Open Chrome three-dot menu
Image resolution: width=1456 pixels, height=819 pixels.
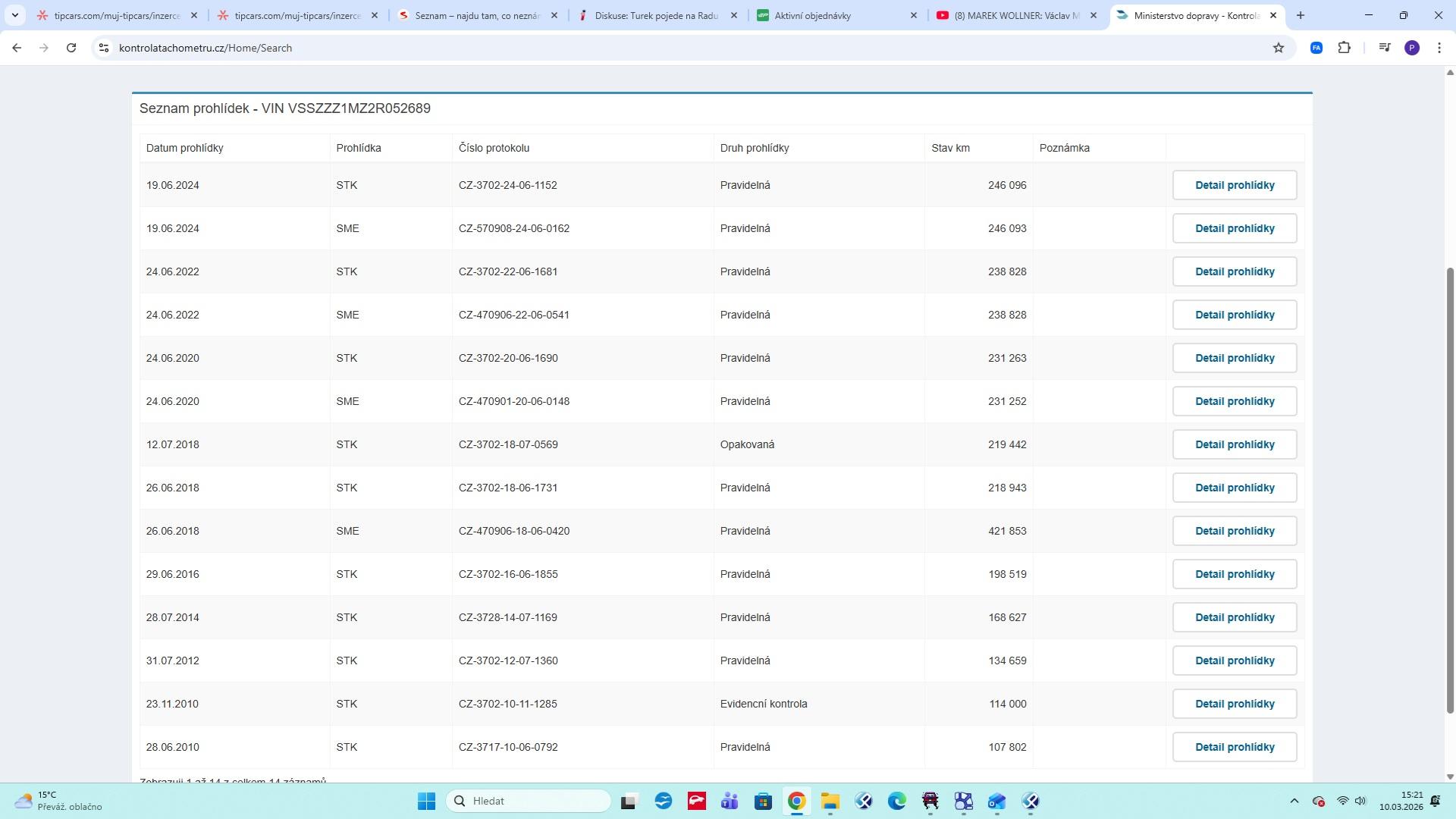(1439, 48)
